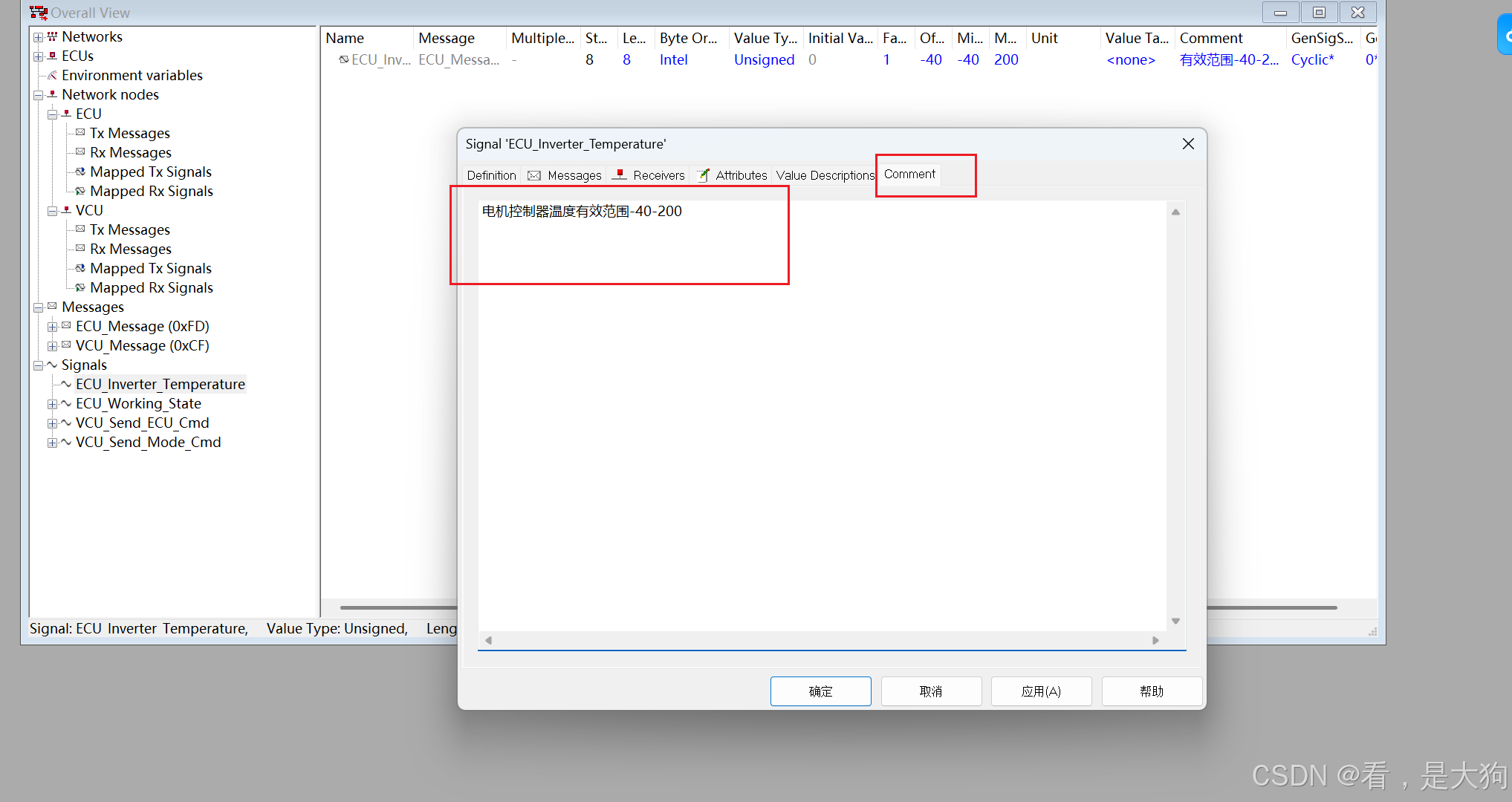The width and height of the screenshot is (1512, 802).
Task: Click the ECU_Inv signal icon in the list row
Action: [x=343, y=59]
